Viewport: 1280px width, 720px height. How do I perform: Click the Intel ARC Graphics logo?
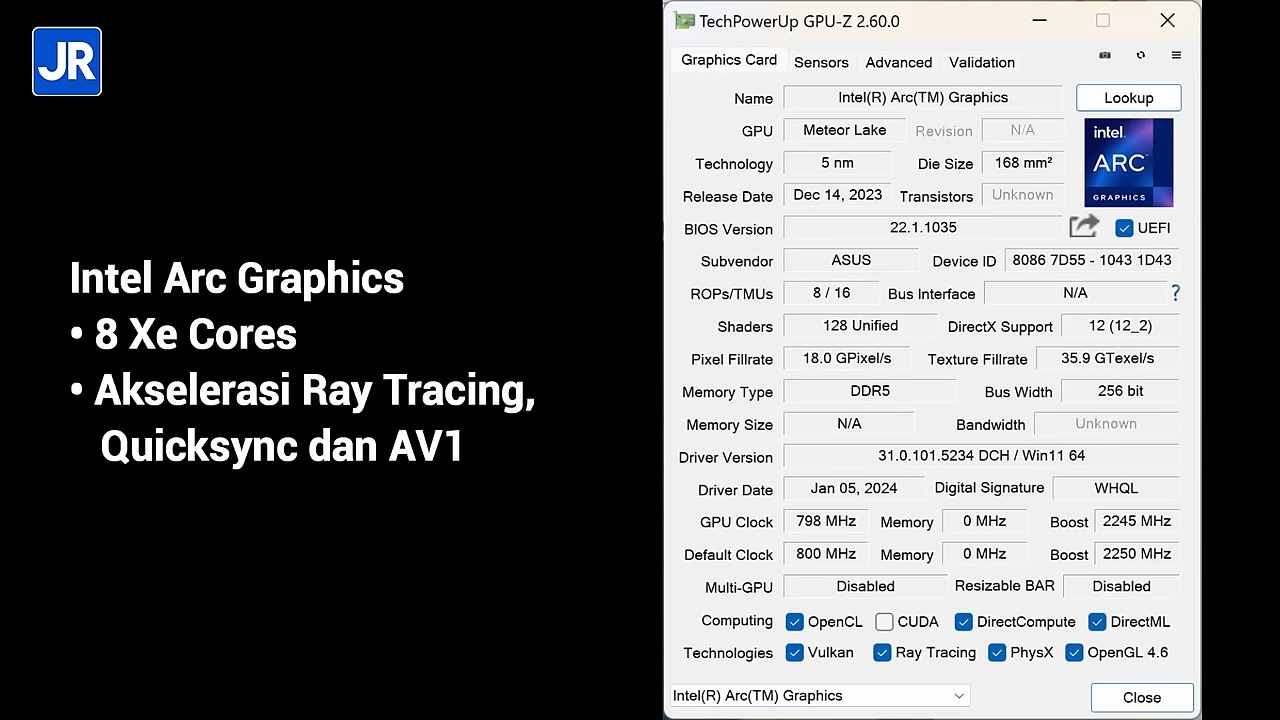1129,162
